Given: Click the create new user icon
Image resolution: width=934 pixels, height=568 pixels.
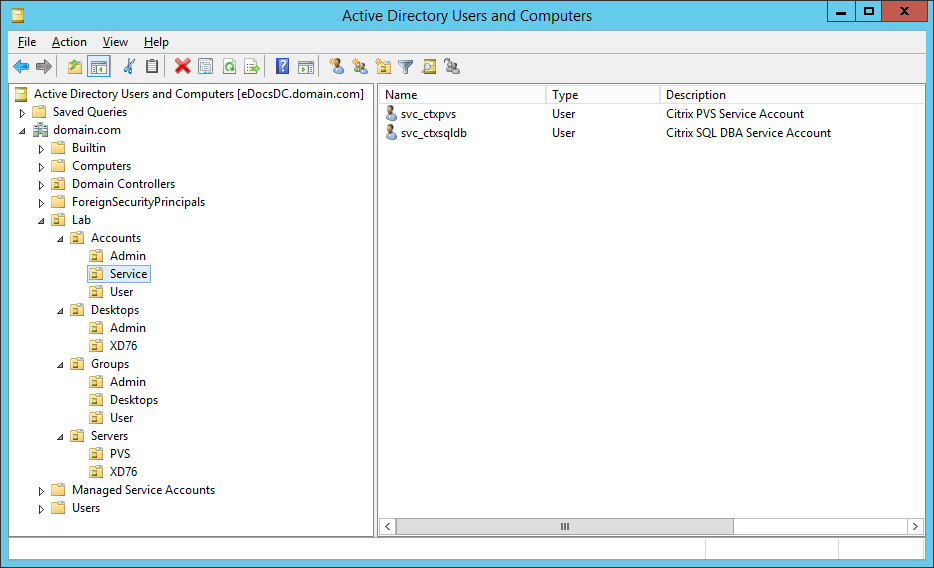Looking at the screenshot, I should (337, 67).
